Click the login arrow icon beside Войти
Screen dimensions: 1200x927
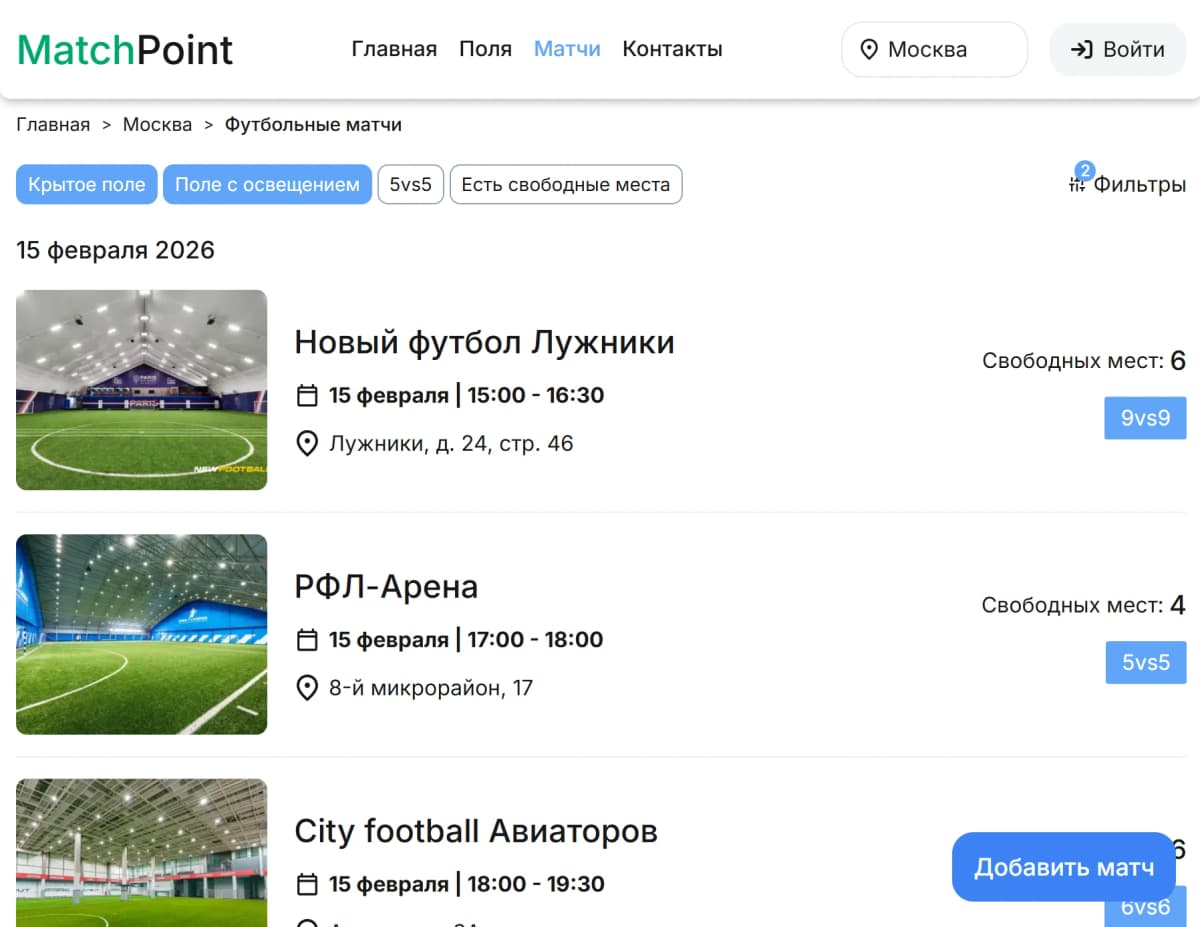pos(1083,48)
